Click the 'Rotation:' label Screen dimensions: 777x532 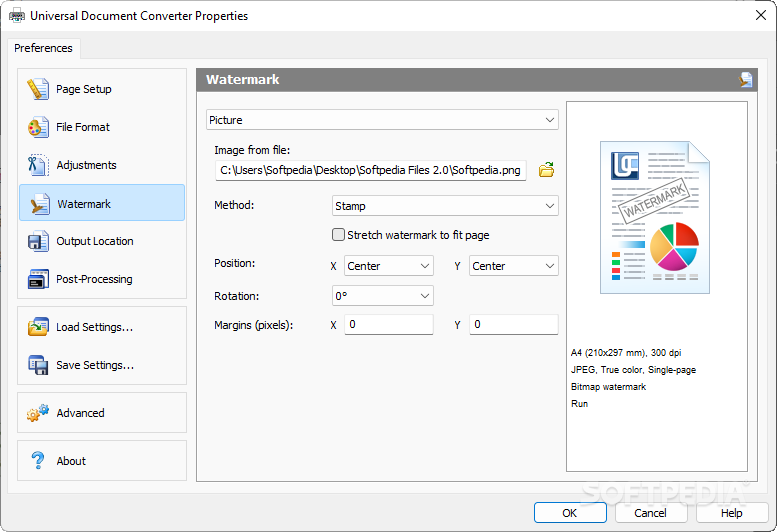236,296
